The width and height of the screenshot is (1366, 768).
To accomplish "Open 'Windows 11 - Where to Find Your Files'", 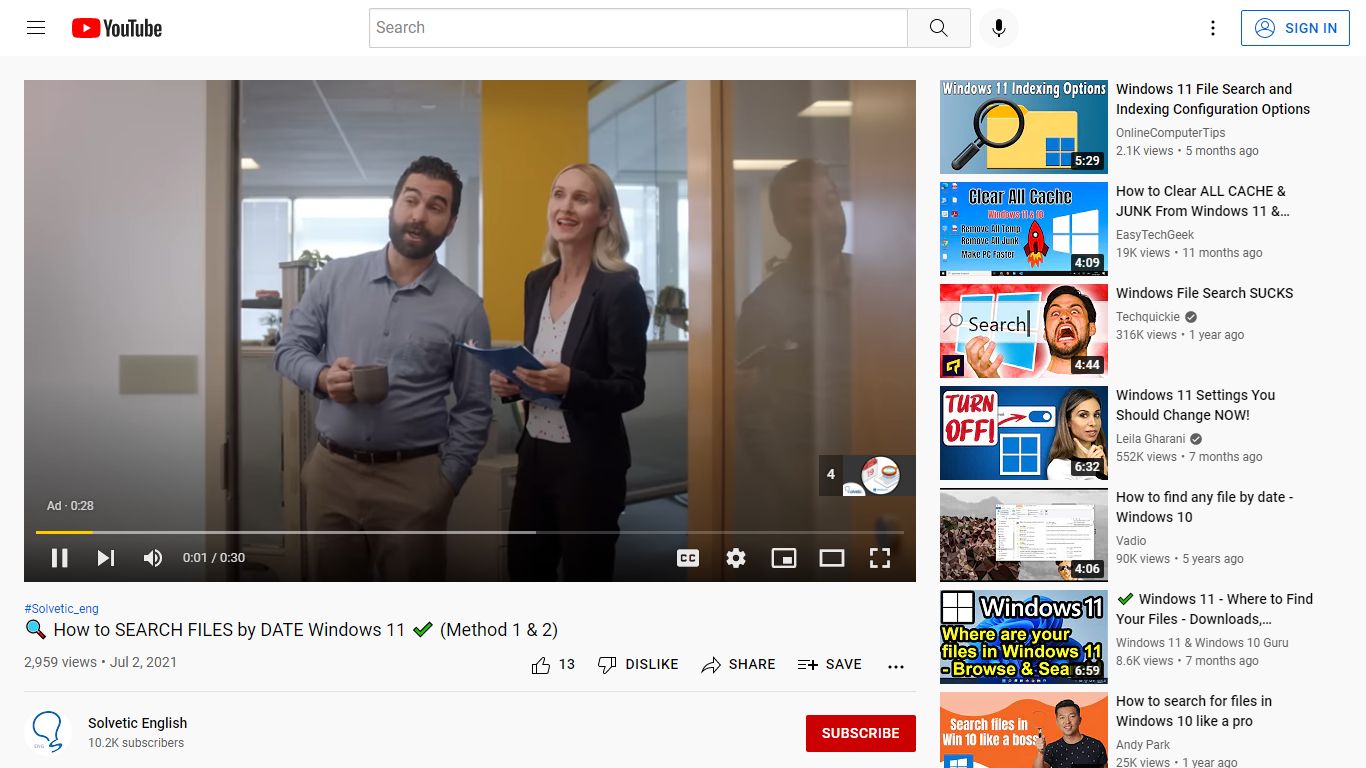I will [1215, 609].
